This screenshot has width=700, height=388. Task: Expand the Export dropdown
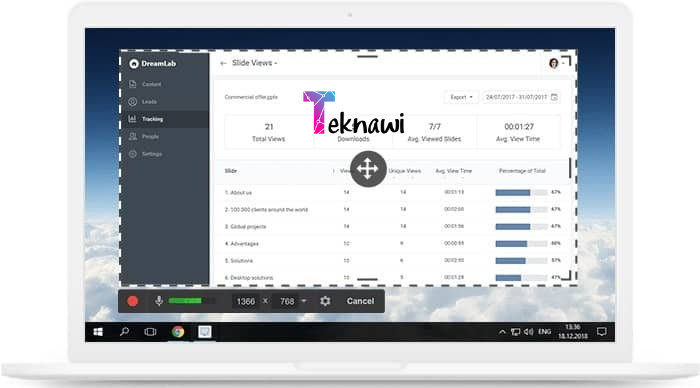461,97
